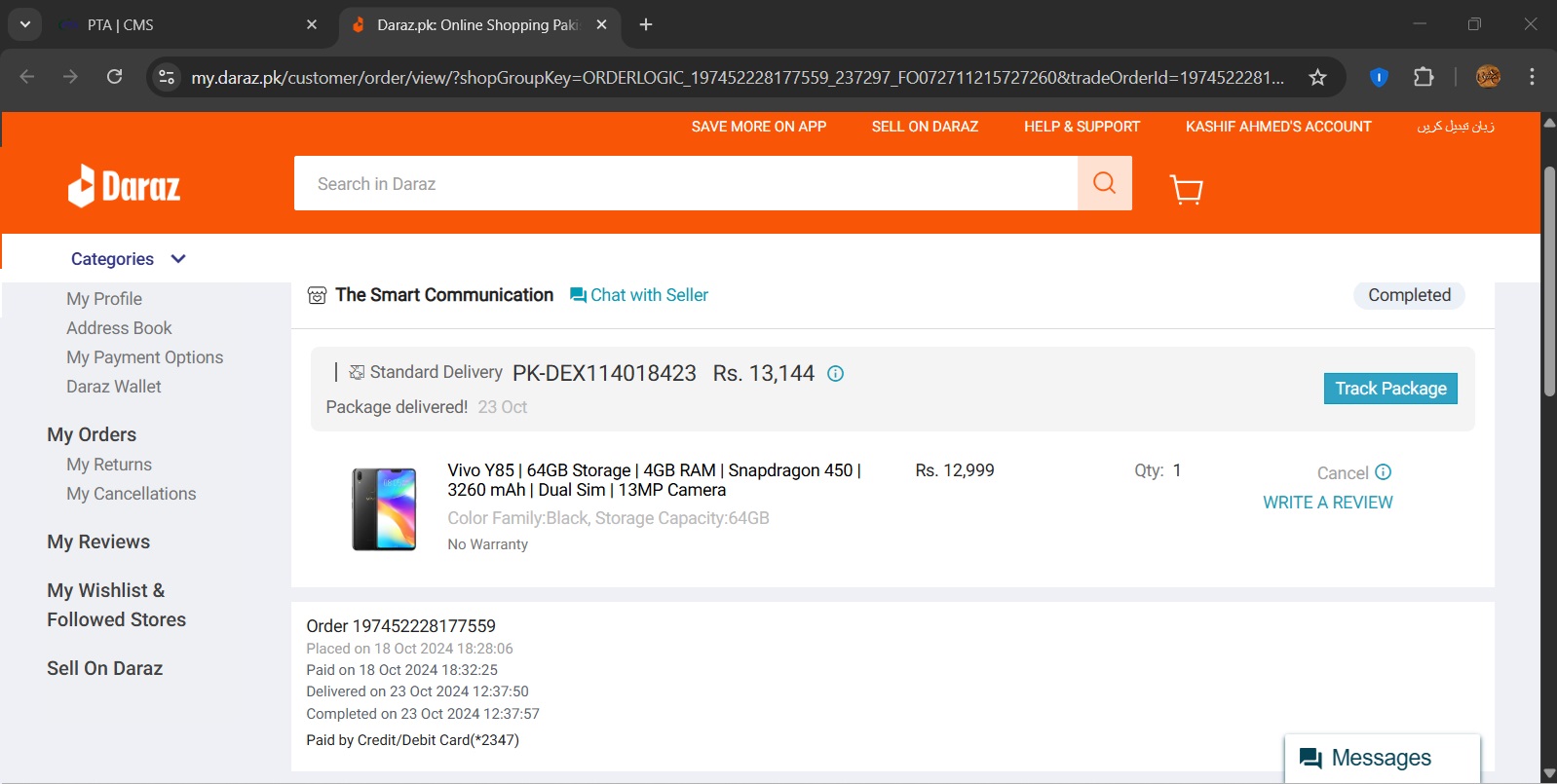Click the Order 197452228177559 text
This screenshot has width=1557, height=784.
400,626
